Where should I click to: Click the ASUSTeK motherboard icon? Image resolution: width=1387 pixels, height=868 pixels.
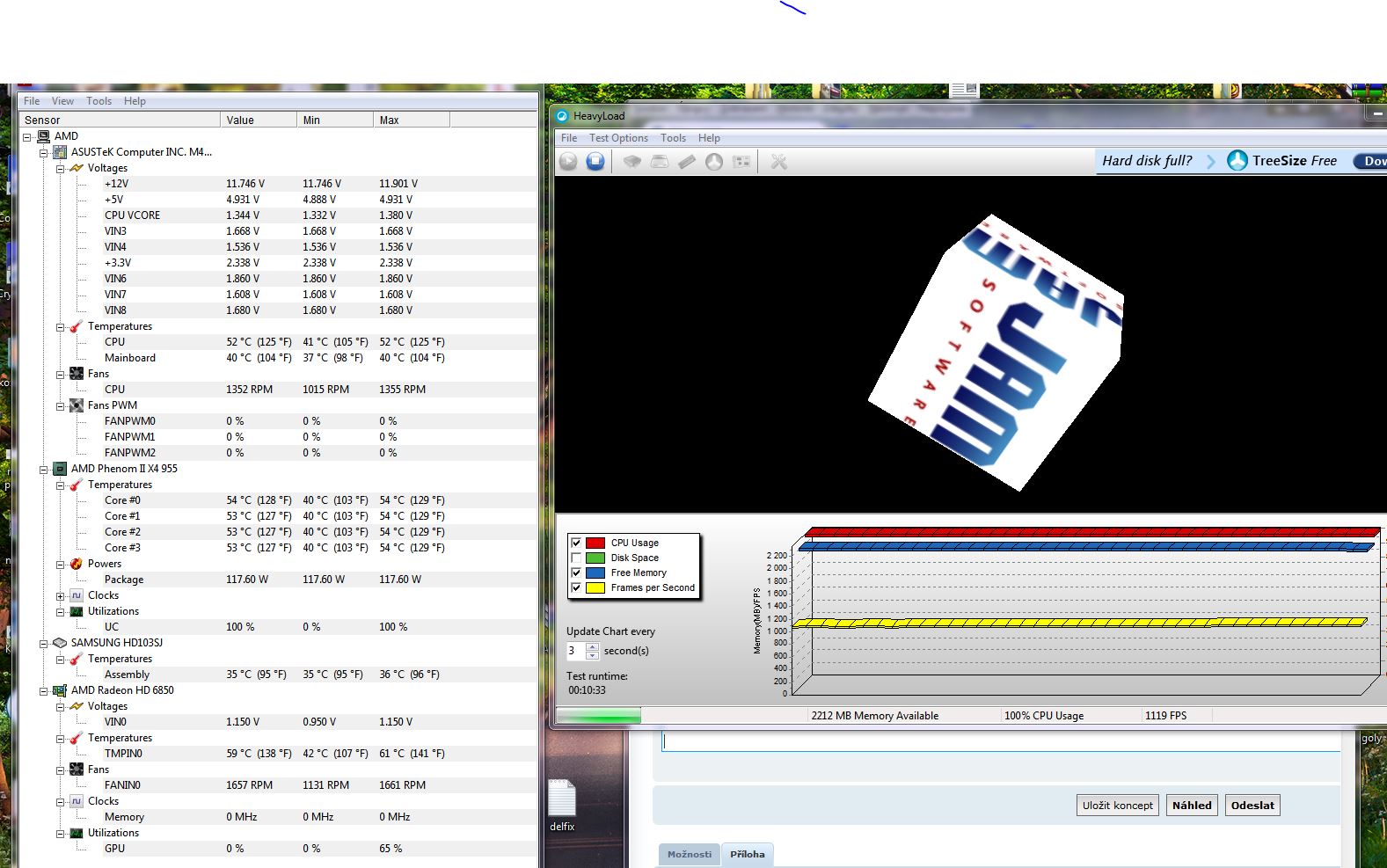tap(60, 152)
